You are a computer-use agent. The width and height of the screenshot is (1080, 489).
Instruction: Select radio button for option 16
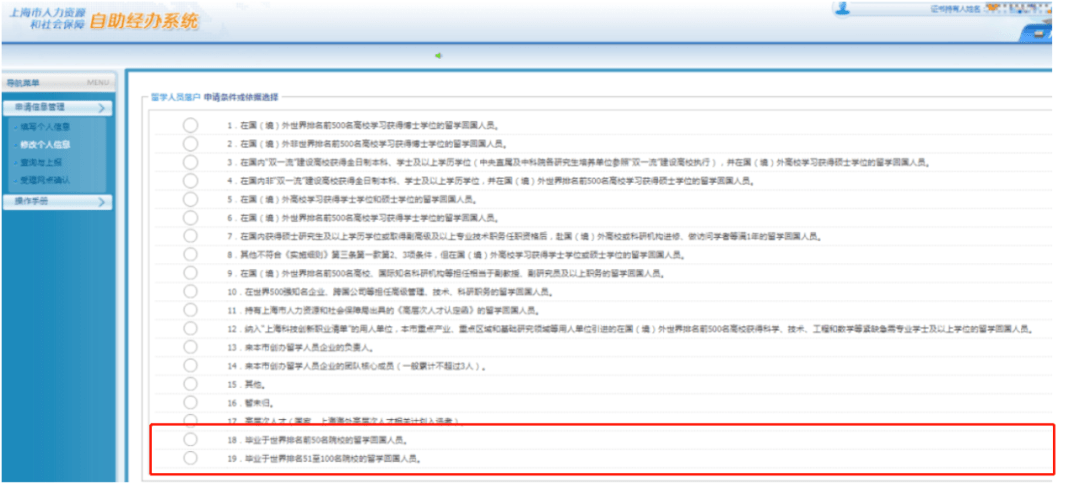(x=191, y=402)
